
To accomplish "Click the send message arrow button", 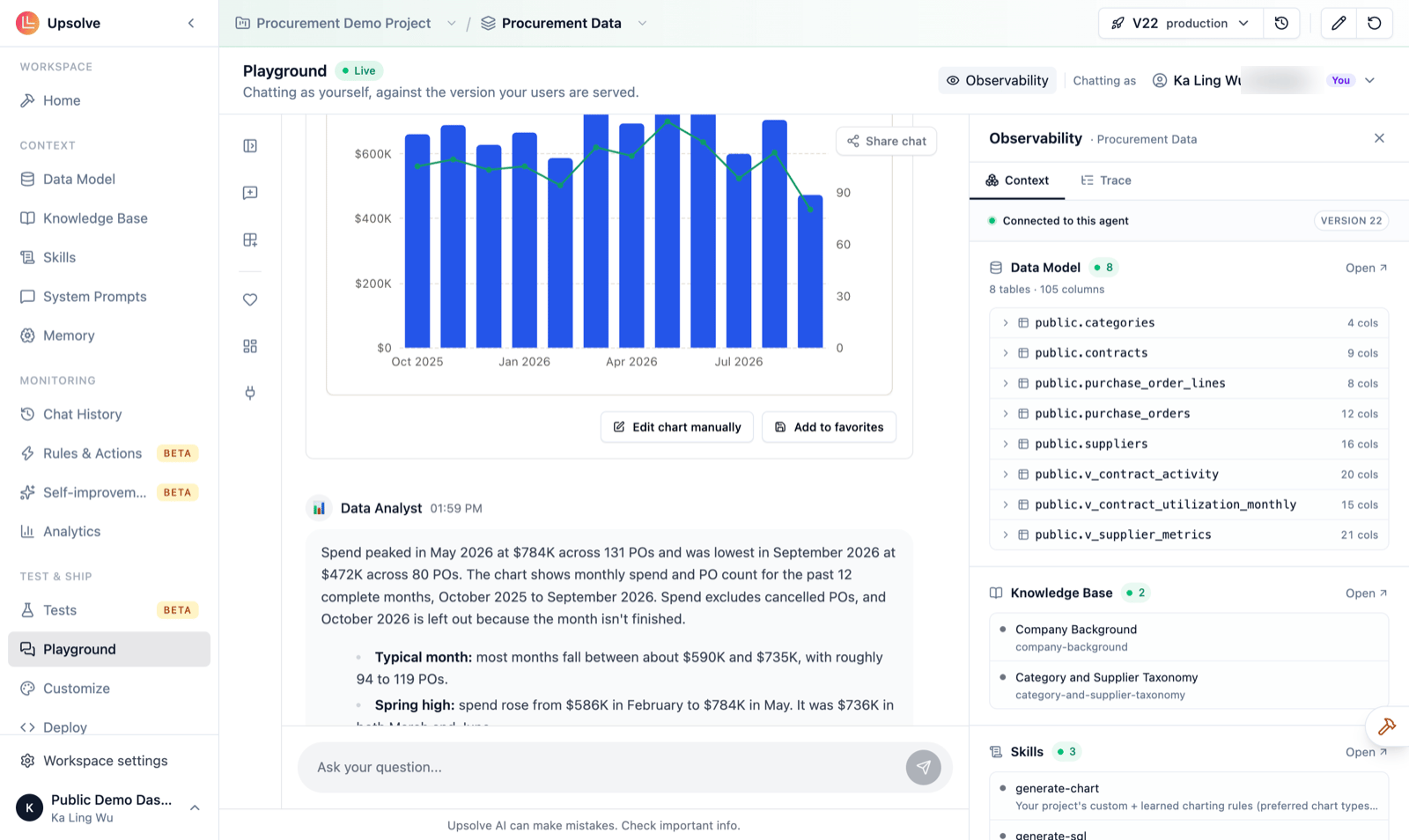I will click(x=923, y=767).
